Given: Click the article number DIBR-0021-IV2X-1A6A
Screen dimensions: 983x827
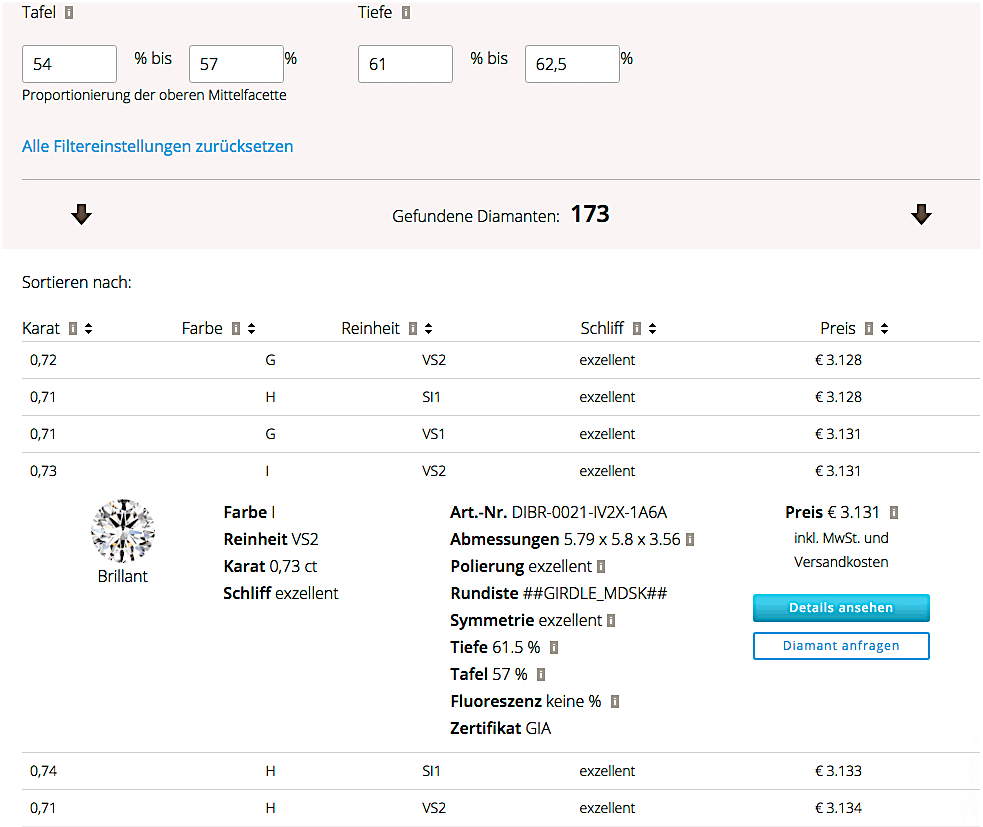Looking at the screenshot, I should (589, 513).
